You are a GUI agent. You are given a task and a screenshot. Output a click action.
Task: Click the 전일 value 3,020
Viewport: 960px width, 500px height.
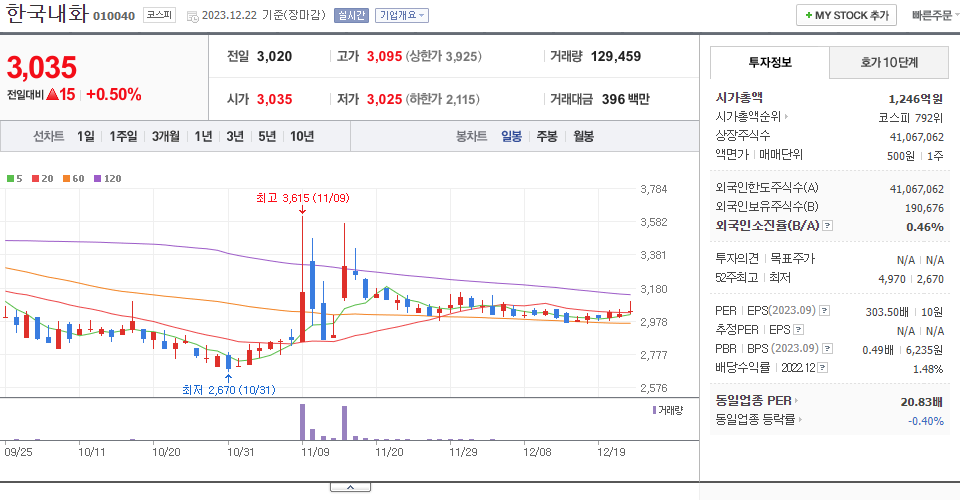(274, 56)
